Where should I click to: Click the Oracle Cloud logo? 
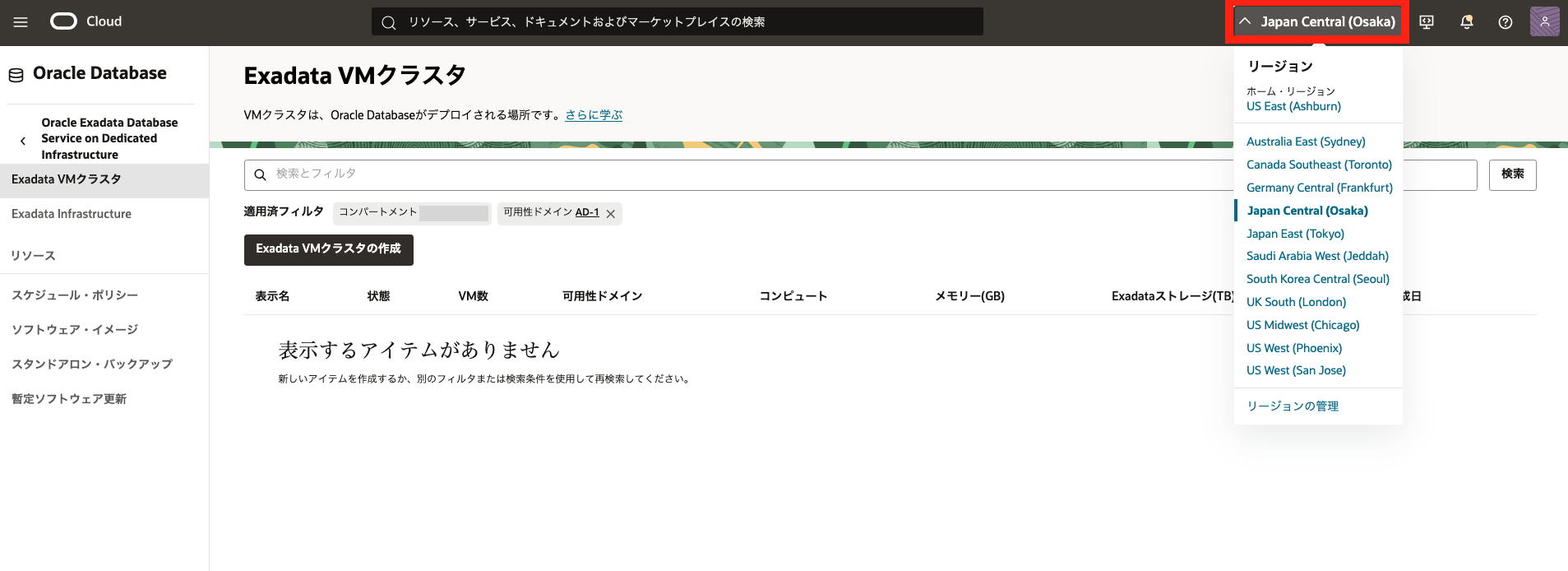point(86,21)
